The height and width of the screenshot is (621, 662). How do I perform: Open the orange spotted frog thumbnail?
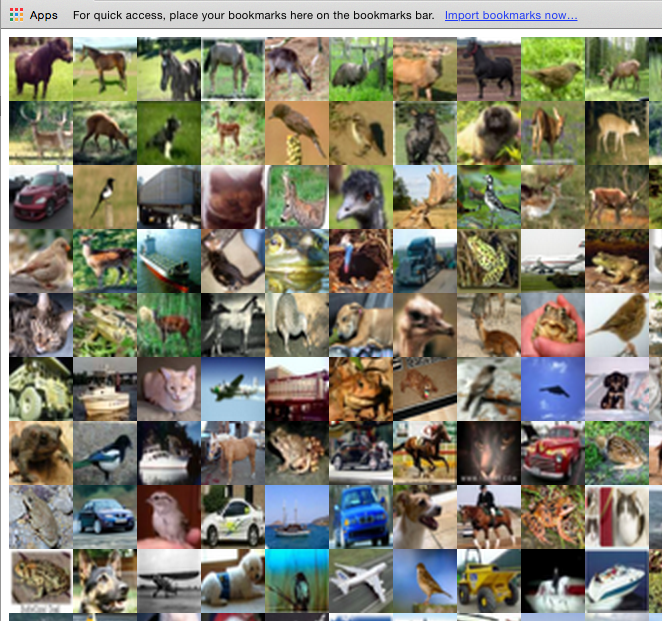tap(553, 517)
